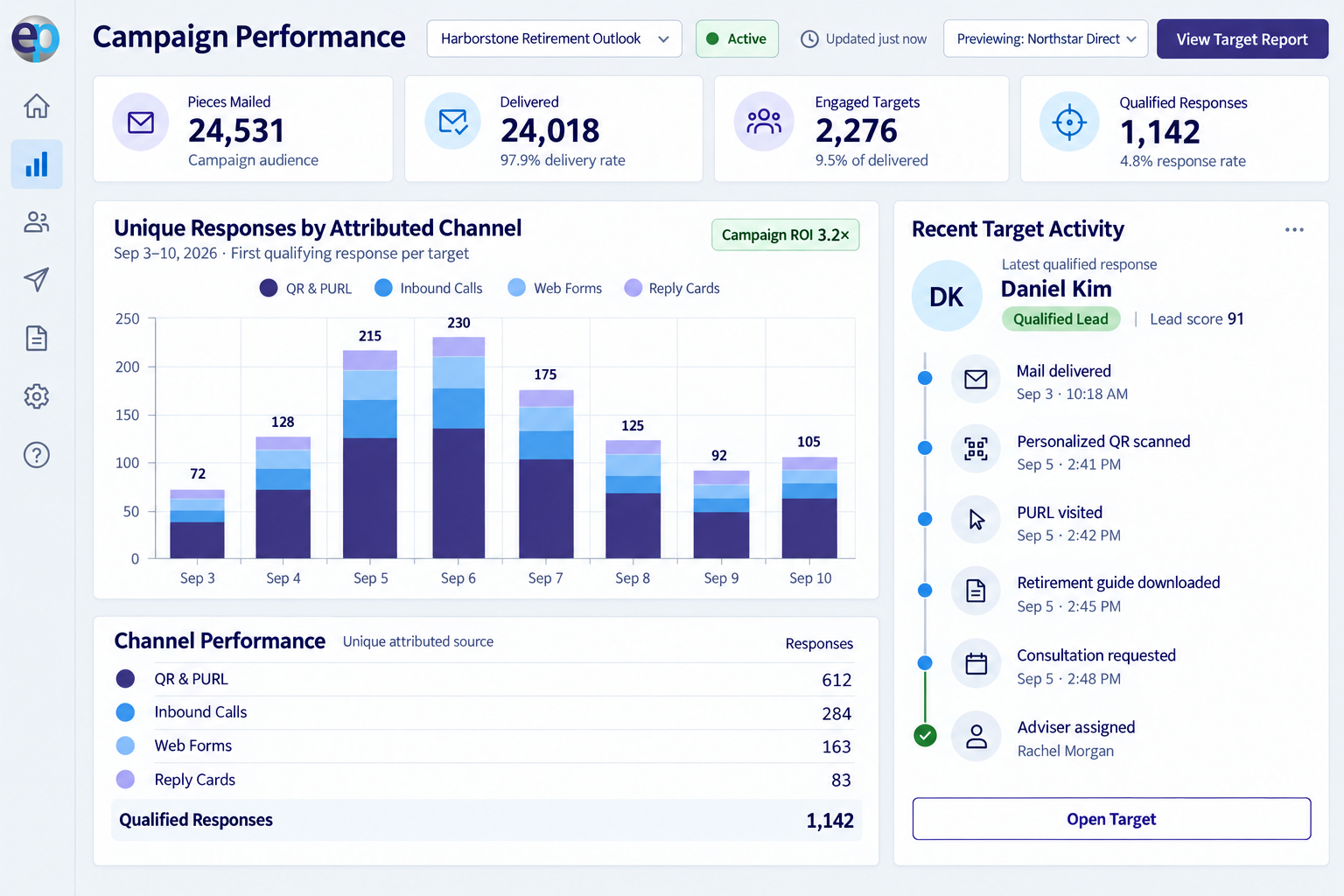Click the Qualified Lead tag
Screen dimensions: 1344x896
[1060, 319]
